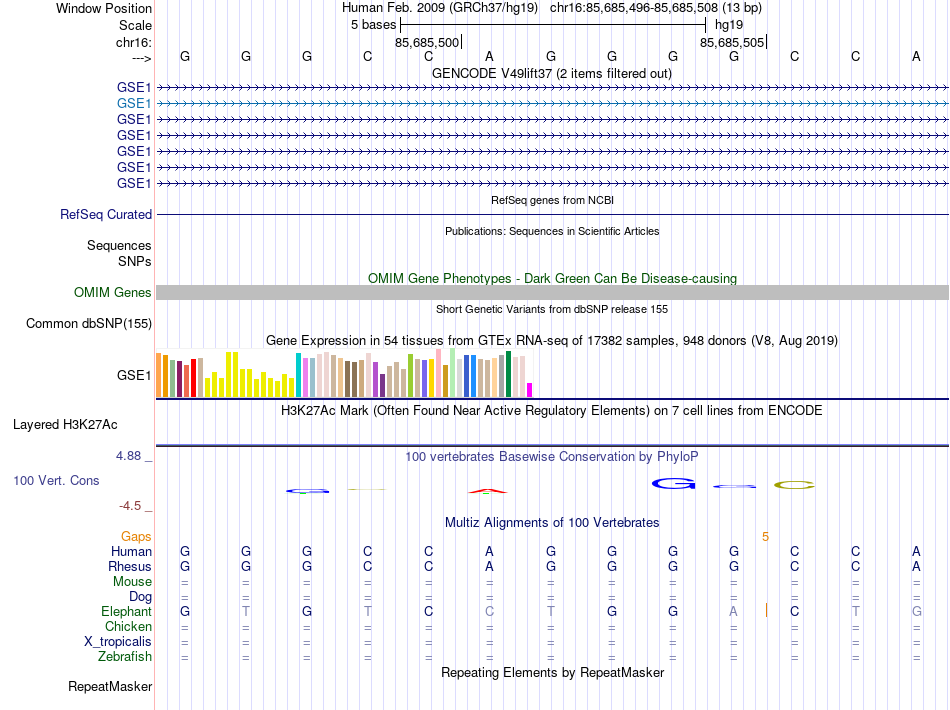Click the red A conservation logo letter
This screenshot has width=950, height=710.
(x=488, y=491)
